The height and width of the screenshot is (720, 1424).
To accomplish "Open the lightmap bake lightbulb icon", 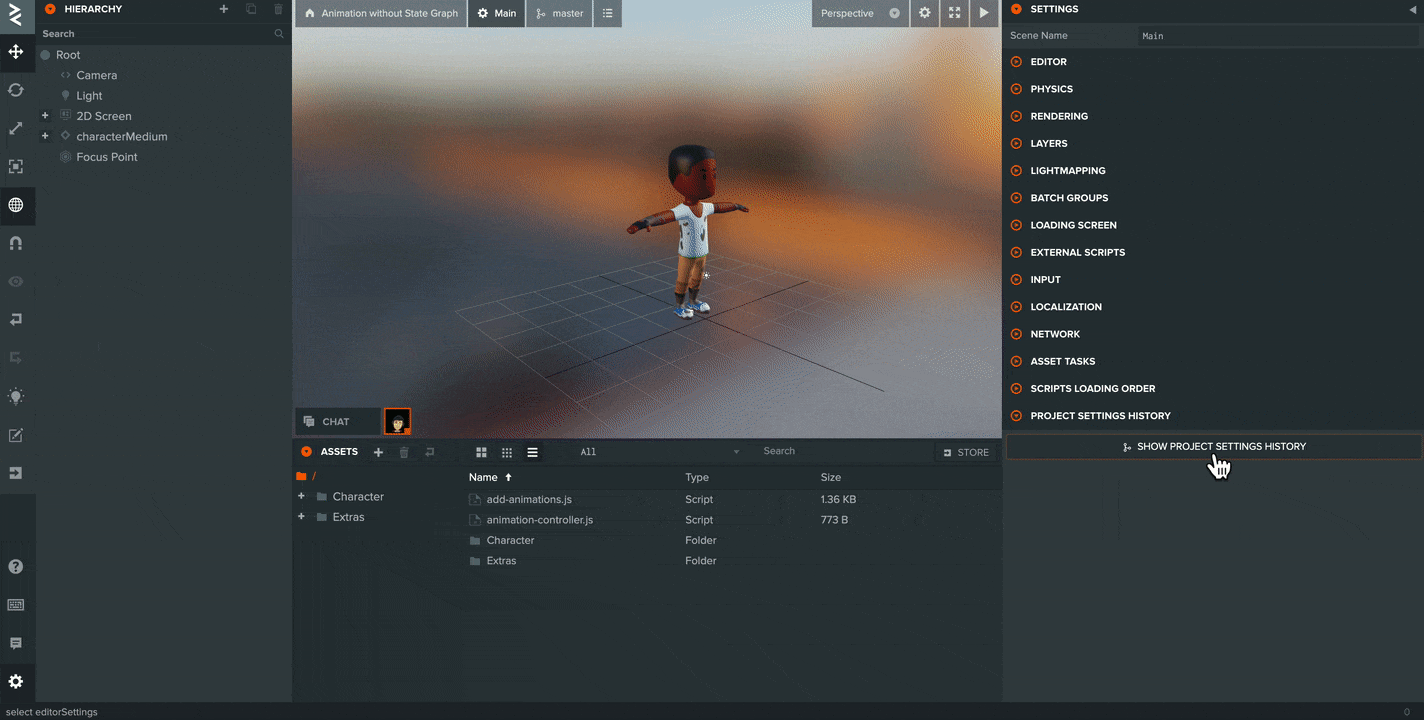I will point(16,396).
